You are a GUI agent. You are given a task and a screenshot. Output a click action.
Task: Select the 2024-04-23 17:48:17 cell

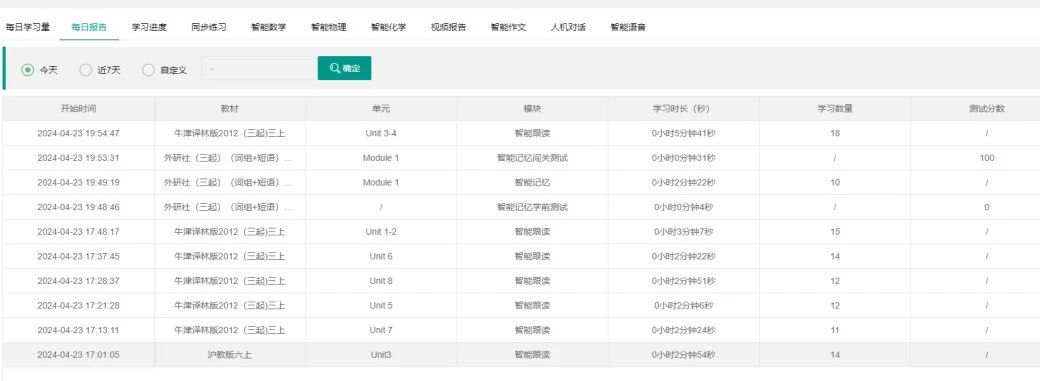point(78,232)
